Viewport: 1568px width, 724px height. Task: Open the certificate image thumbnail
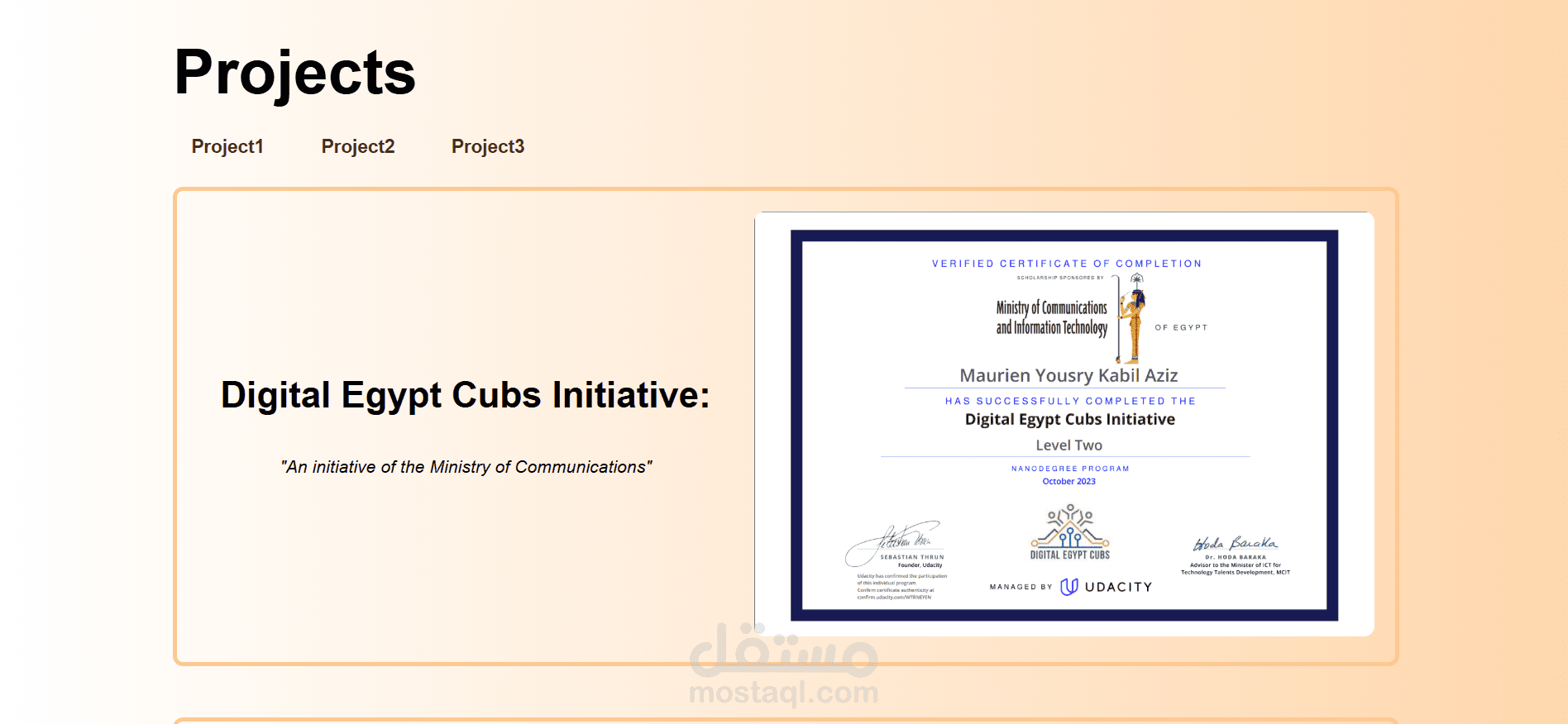click(x=1064, y=424)
